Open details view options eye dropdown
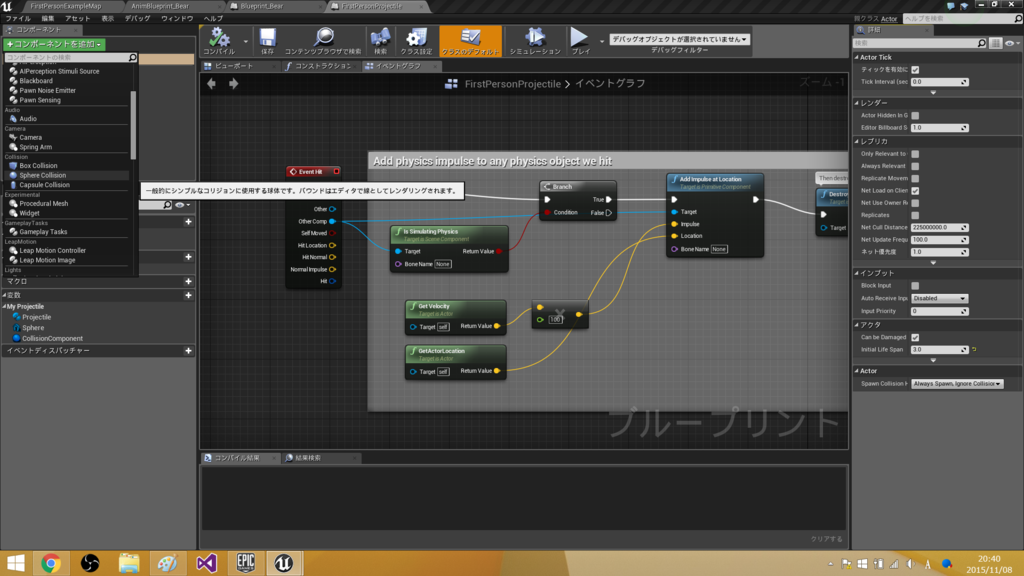Viewport: 1024px width, 576px height. coord(1012,43)
